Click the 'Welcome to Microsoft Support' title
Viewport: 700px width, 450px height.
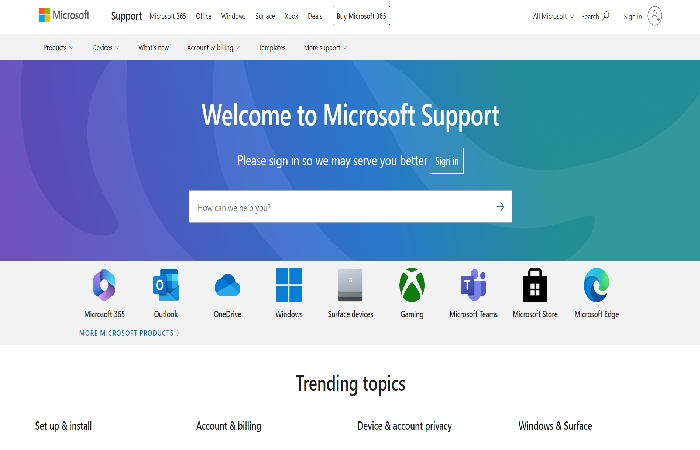(x=350, y=116)
